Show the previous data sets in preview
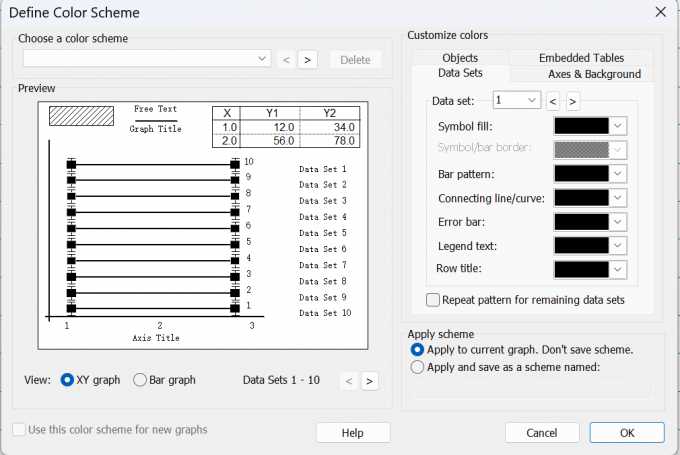The image size is (680, 455). coord(349,381)
